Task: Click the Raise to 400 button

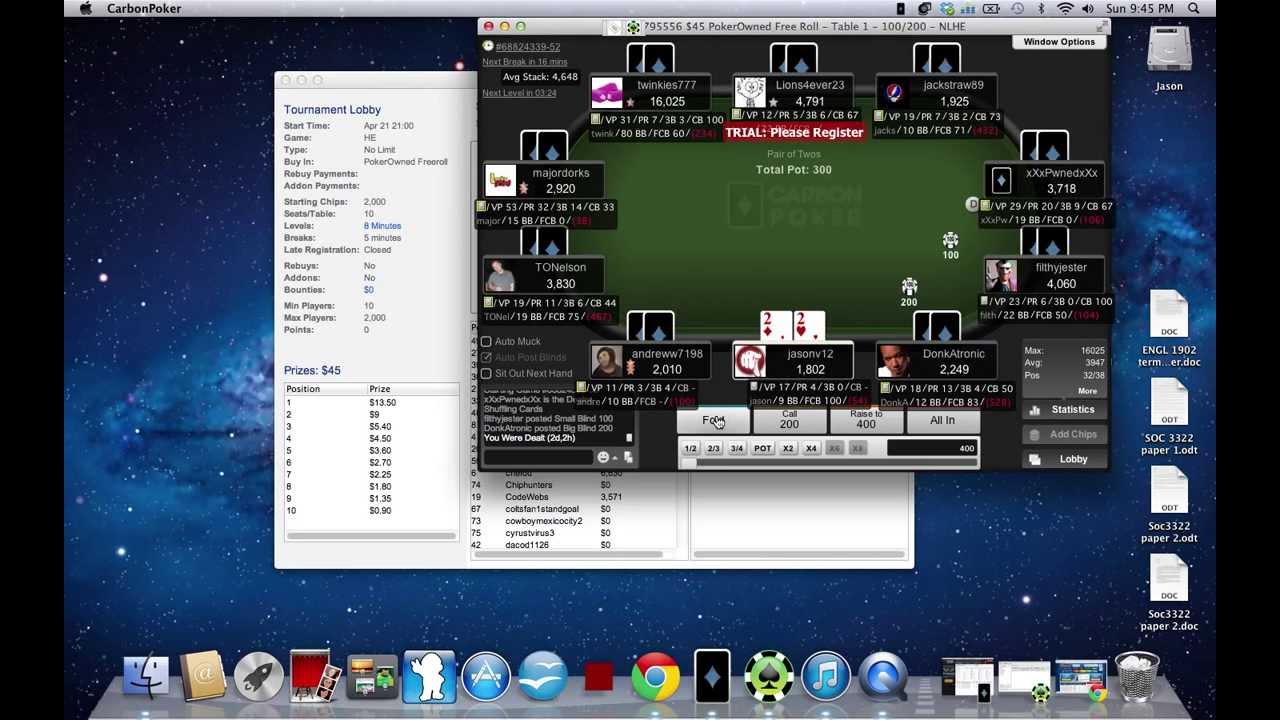Action: (x=865, y=421)
